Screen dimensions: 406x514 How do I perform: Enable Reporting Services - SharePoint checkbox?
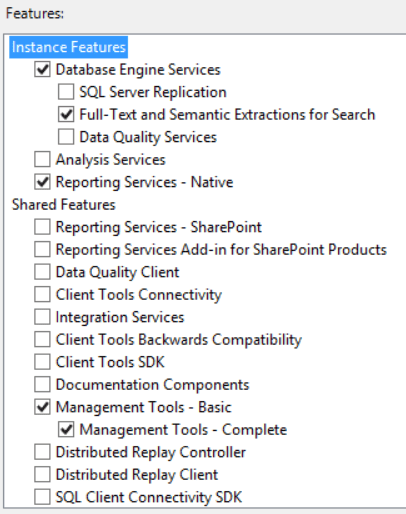(x=42, y=227)
